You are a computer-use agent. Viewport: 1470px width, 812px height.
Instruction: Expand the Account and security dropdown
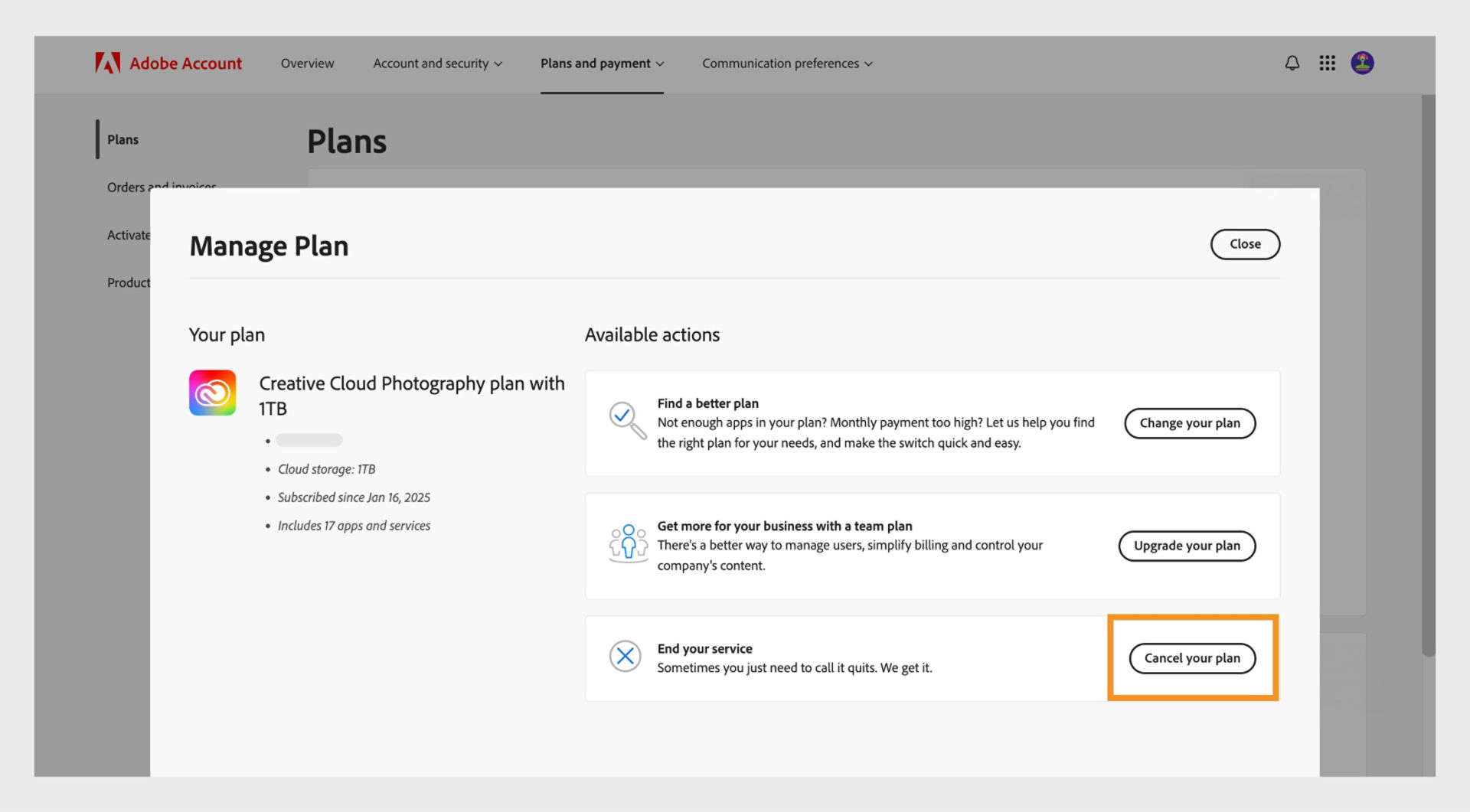tap(437, 64)
